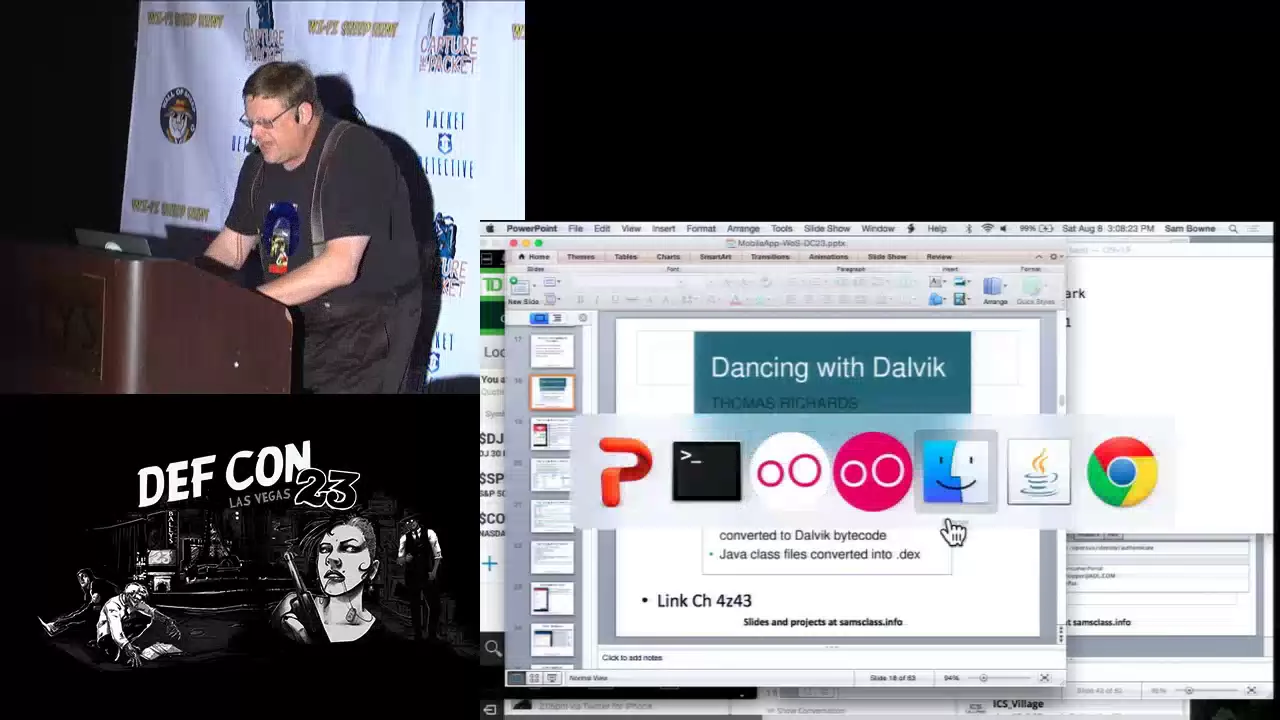Open the Charts ribbon tab
The height and width of the screenshot is (720, 1280).
coord(668,257)
